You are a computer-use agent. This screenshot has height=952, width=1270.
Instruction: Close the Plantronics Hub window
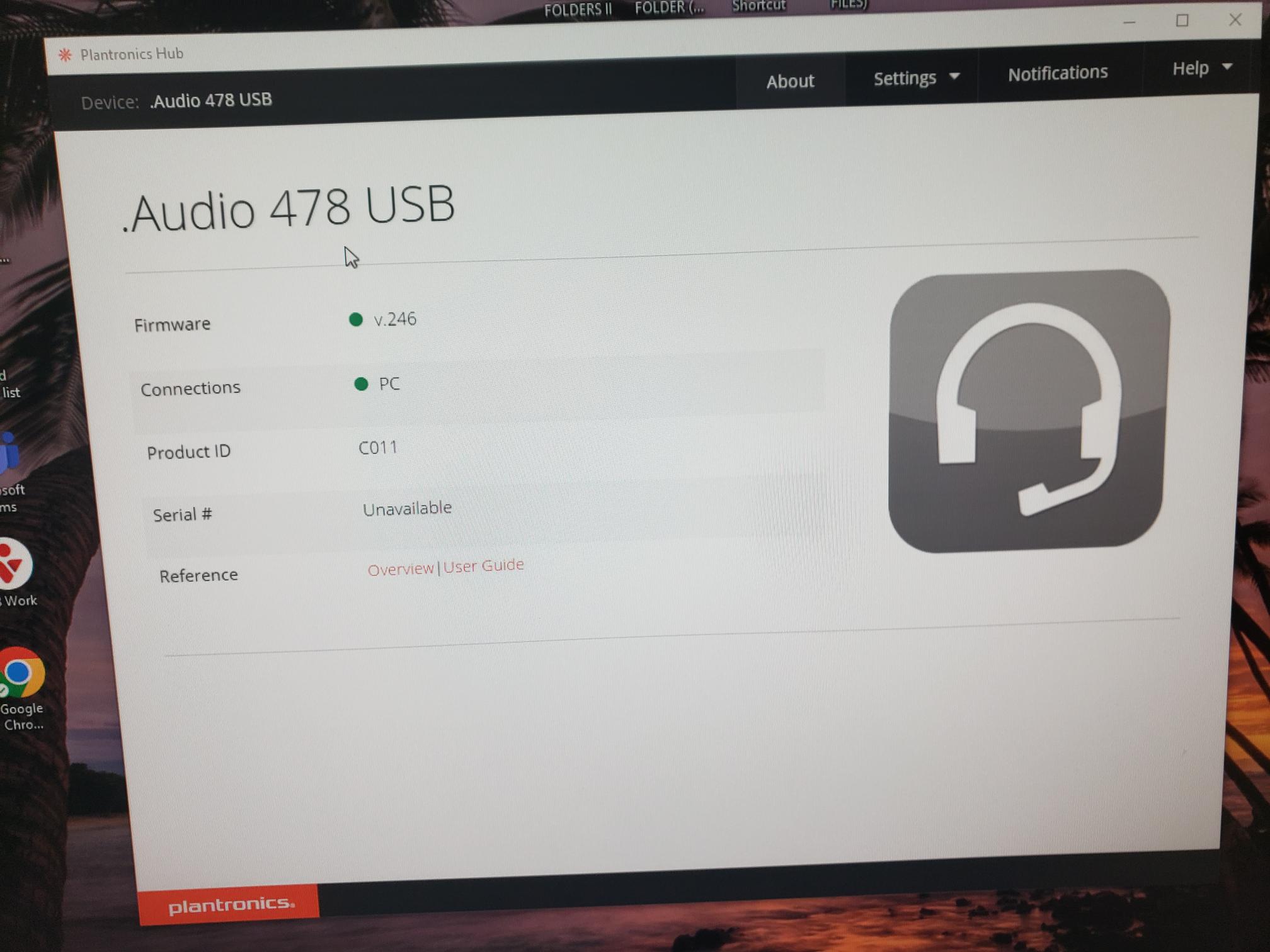(1235, 20)
